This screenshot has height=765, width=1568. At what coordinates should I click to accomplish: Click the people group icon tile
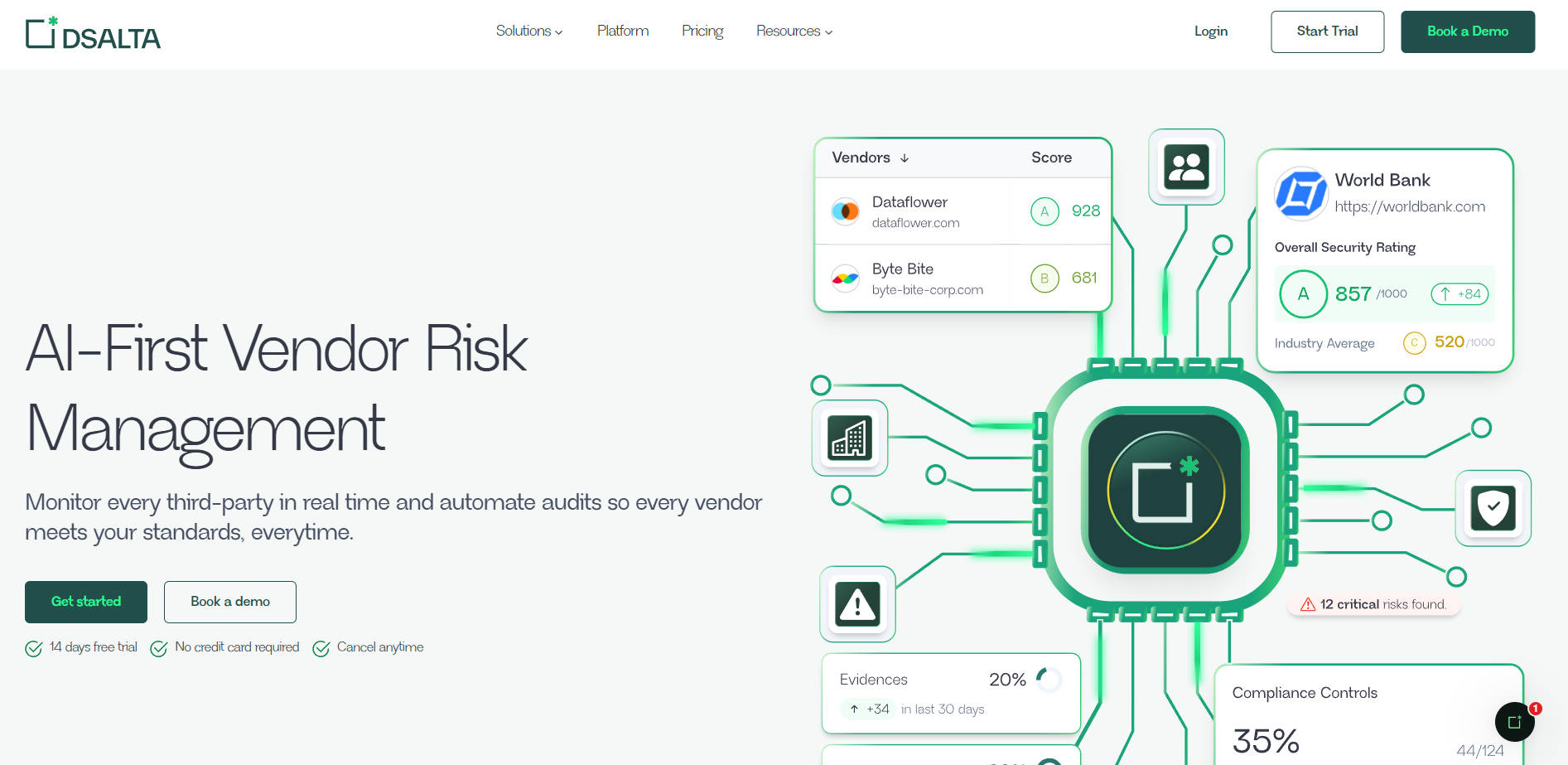pyautogui.click(x=1186, y=167)
